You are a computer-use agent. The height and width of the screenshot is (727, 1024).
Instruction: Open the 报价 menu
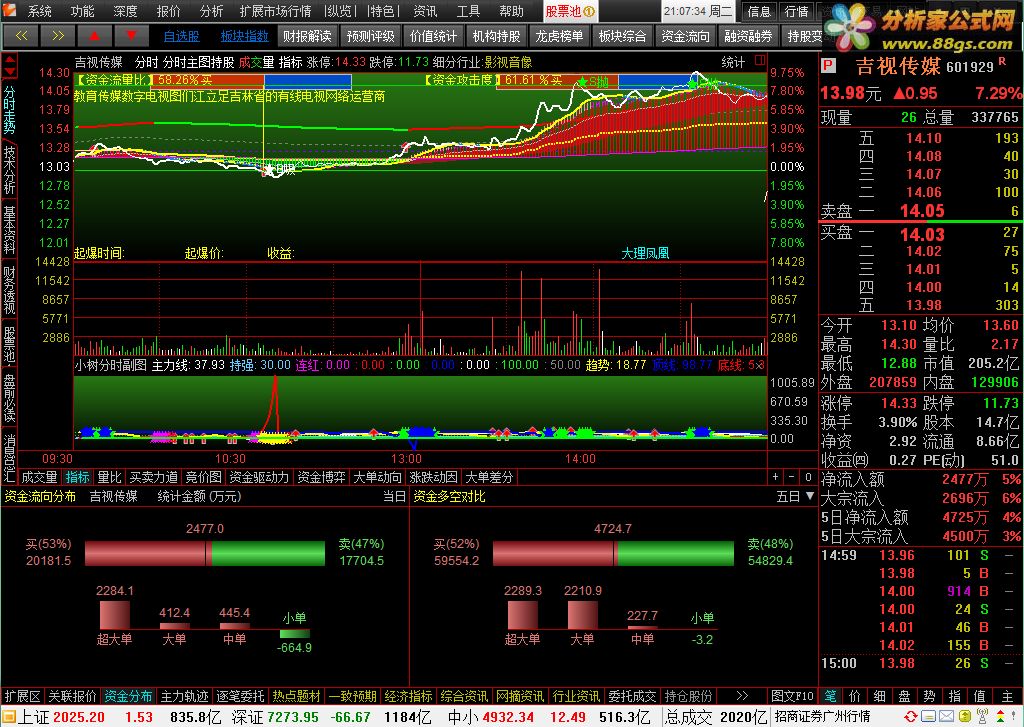pyautogui.click(x=168, y=12)
